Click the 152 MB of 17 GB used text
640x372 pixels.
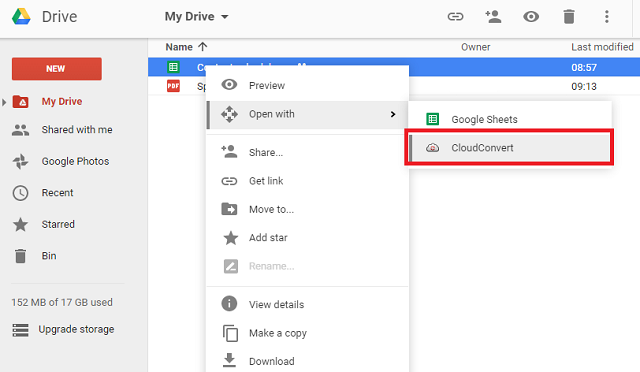tap(62, 302)
